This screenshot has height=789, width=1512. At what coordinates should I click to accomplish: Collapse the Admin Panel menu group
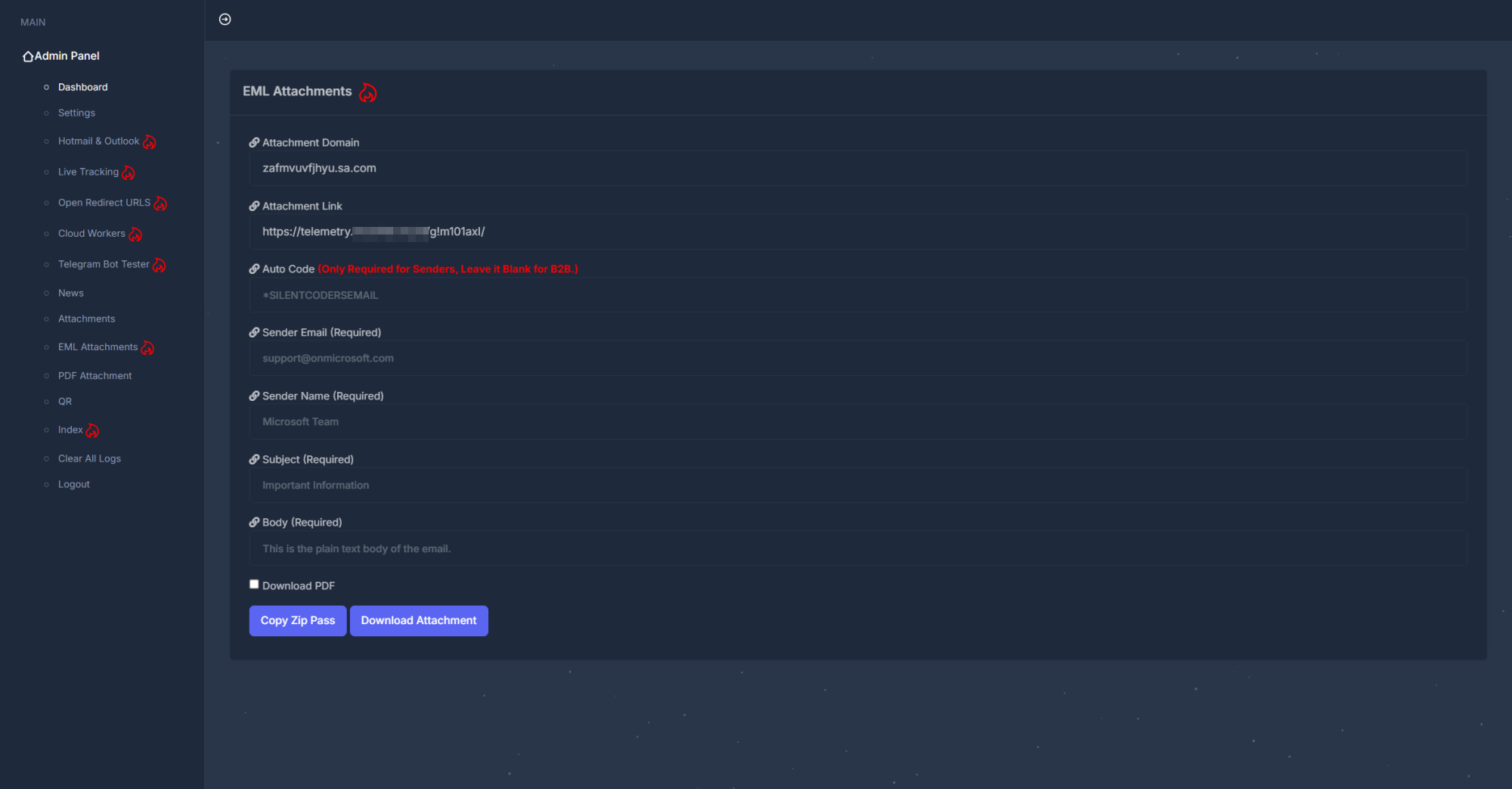point(67,56)
